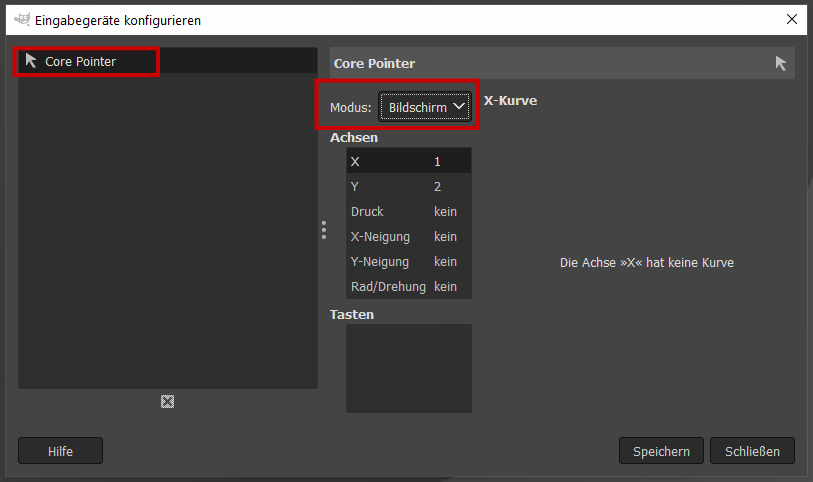Screen dimensions: 813x482
Task: Click the three-dot pane divider handle
Action: coord(324,230)
